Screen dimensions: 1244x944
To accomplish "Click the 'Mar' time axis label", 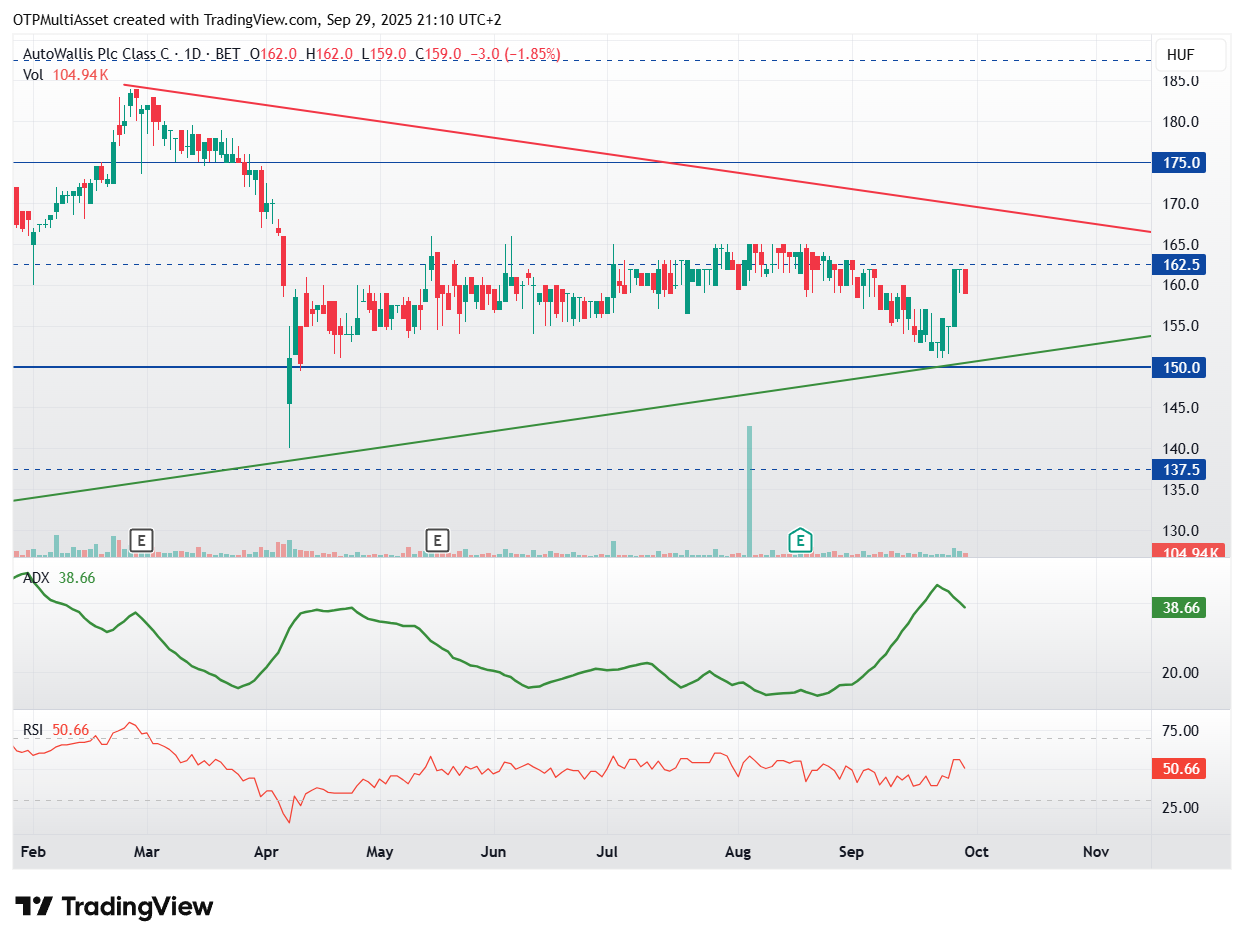I will [147, 852].
